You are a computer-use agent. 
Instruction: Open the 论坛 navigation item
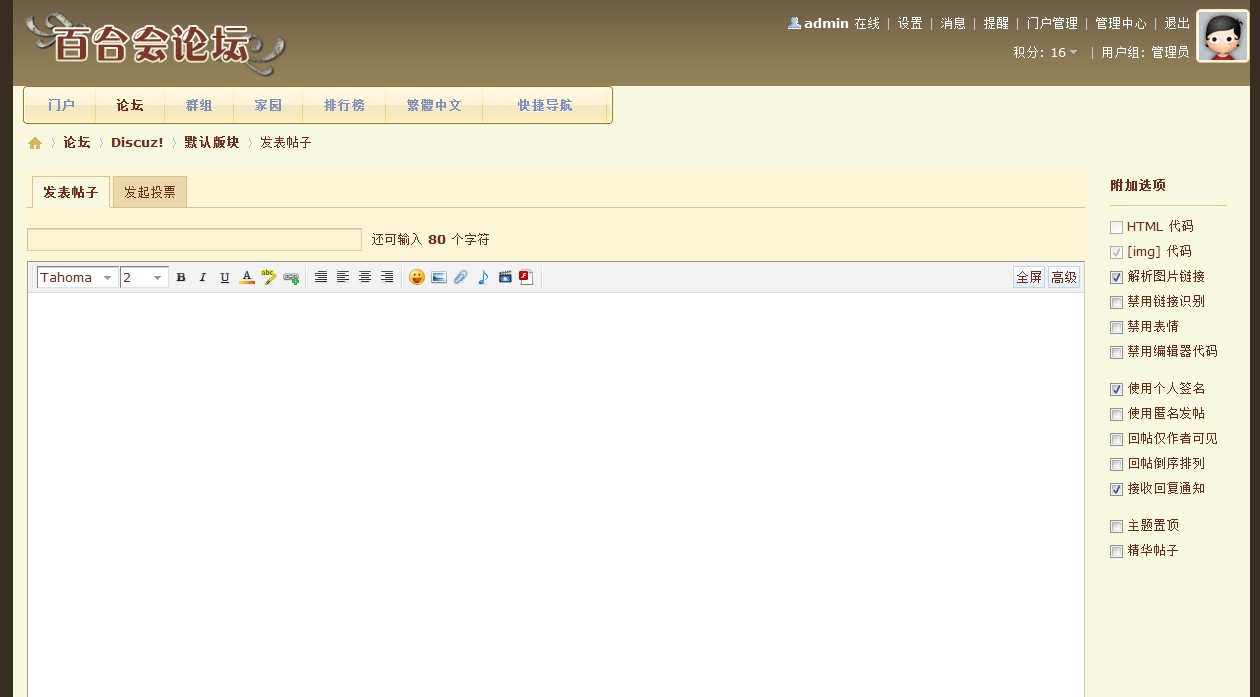tap(130, 105)
